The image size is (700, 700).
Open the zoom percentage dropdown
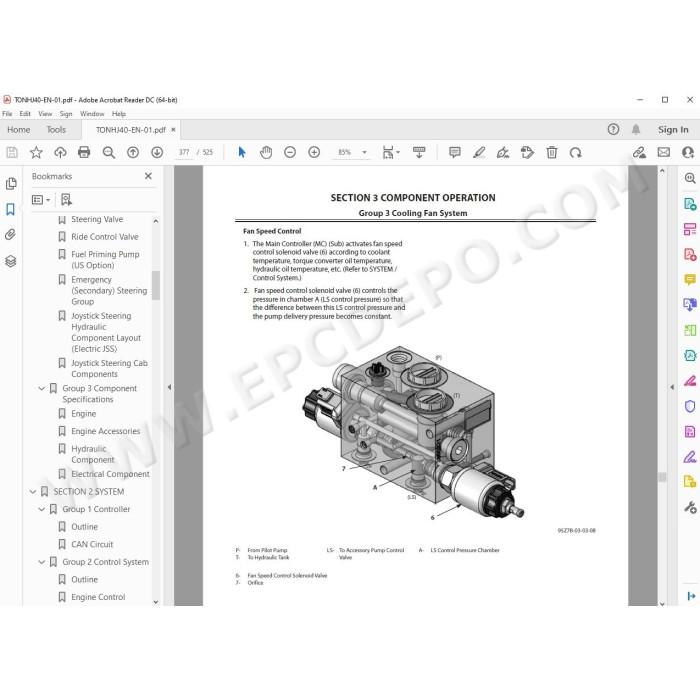pos(364,153)
